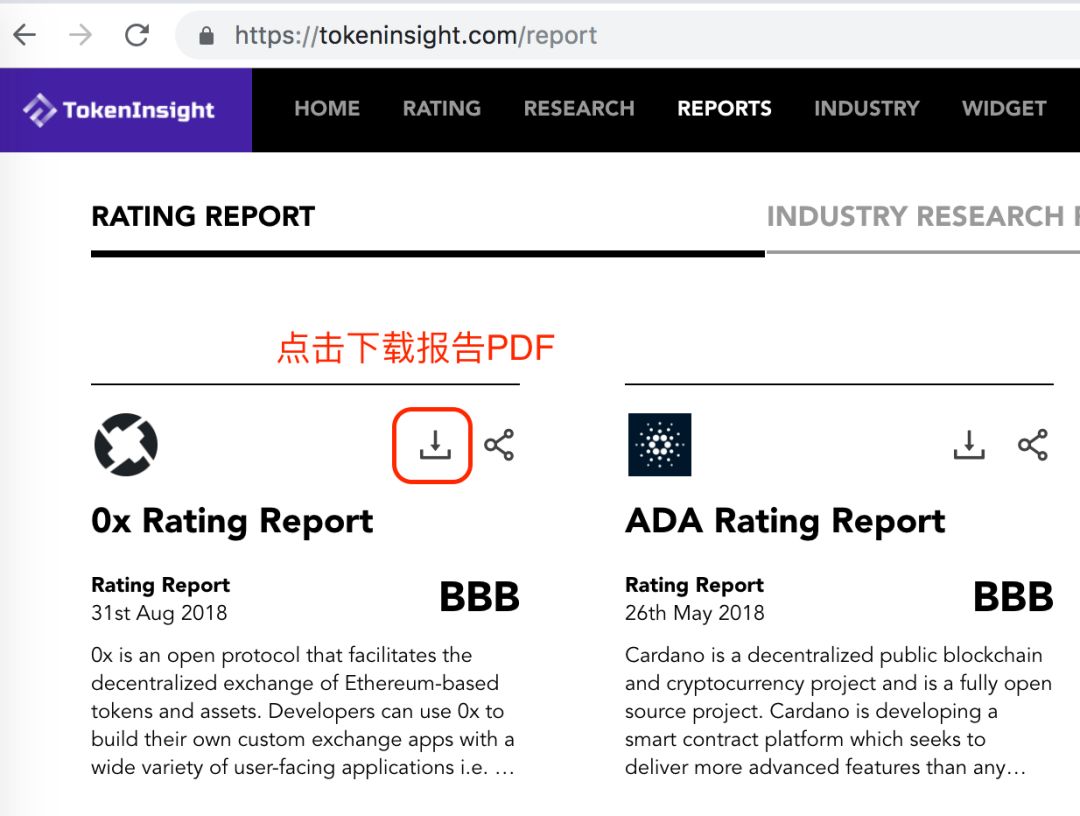Click the description 'Cardano is a decentralized public blockchain'
Screen dimensions: 1080x816
click(x=838, y=711)
